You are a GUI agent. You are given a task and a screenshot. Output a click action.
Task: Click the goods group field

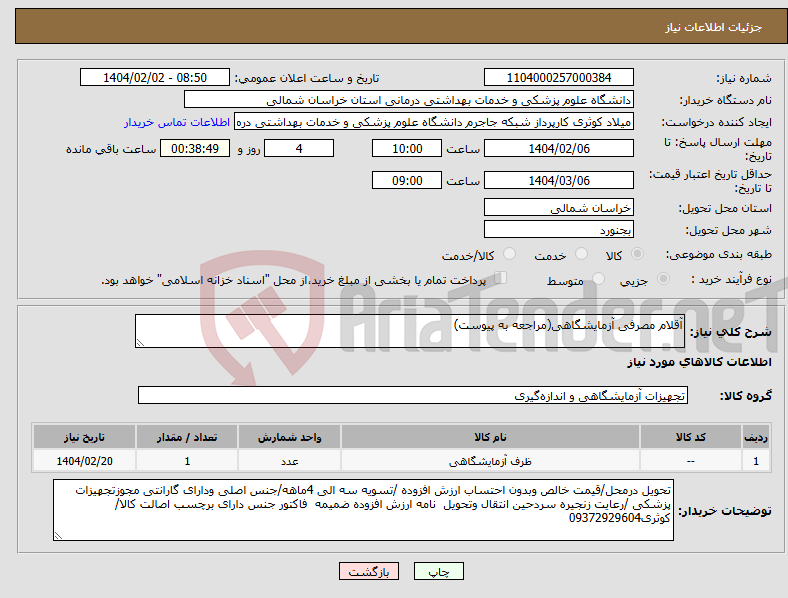(413, 395)
